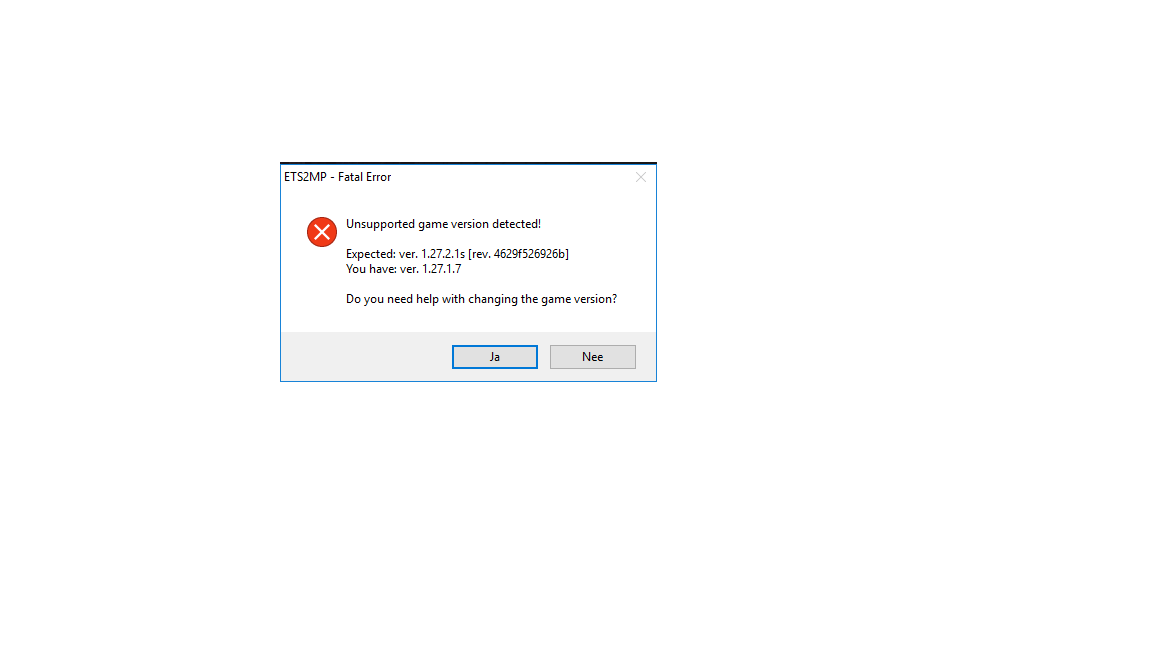This screenshot has width=1152, height=648.
Task: Click gray footer area left of Ja
Action: click(366, 357)
